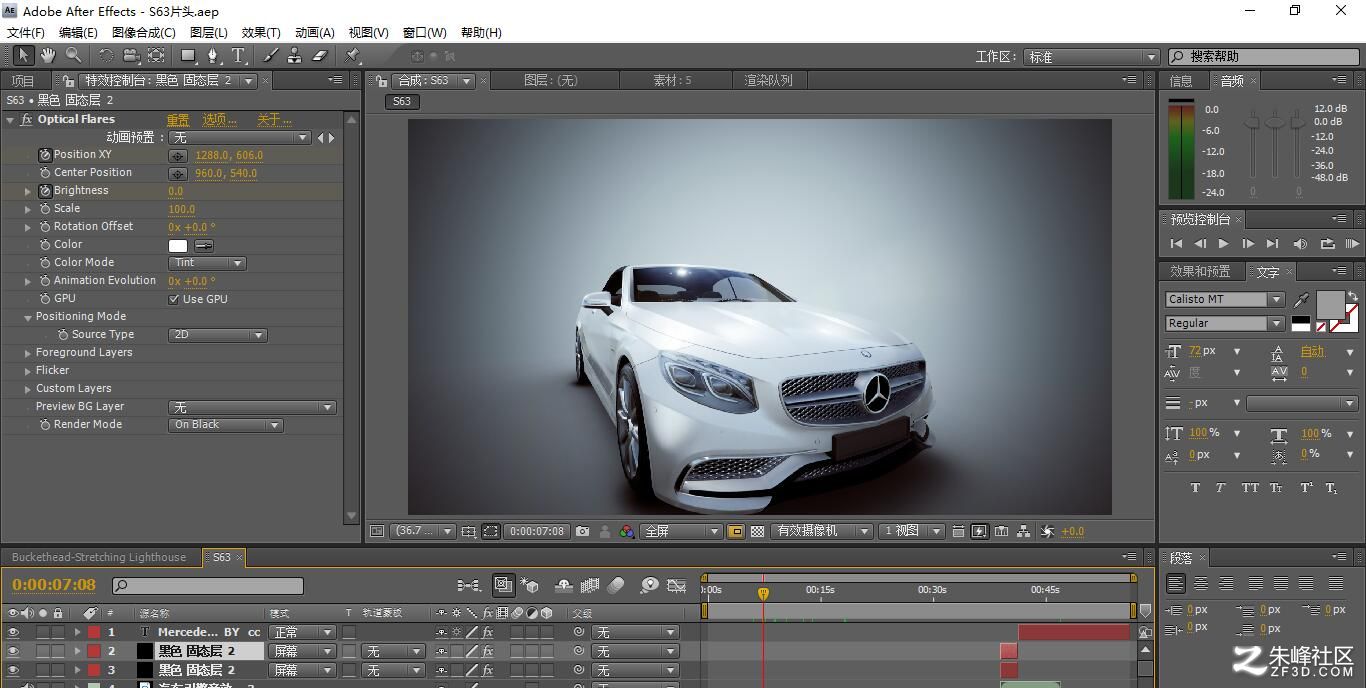
Task: Collapse the Positioning Mode group
Action: coord(28,317)
